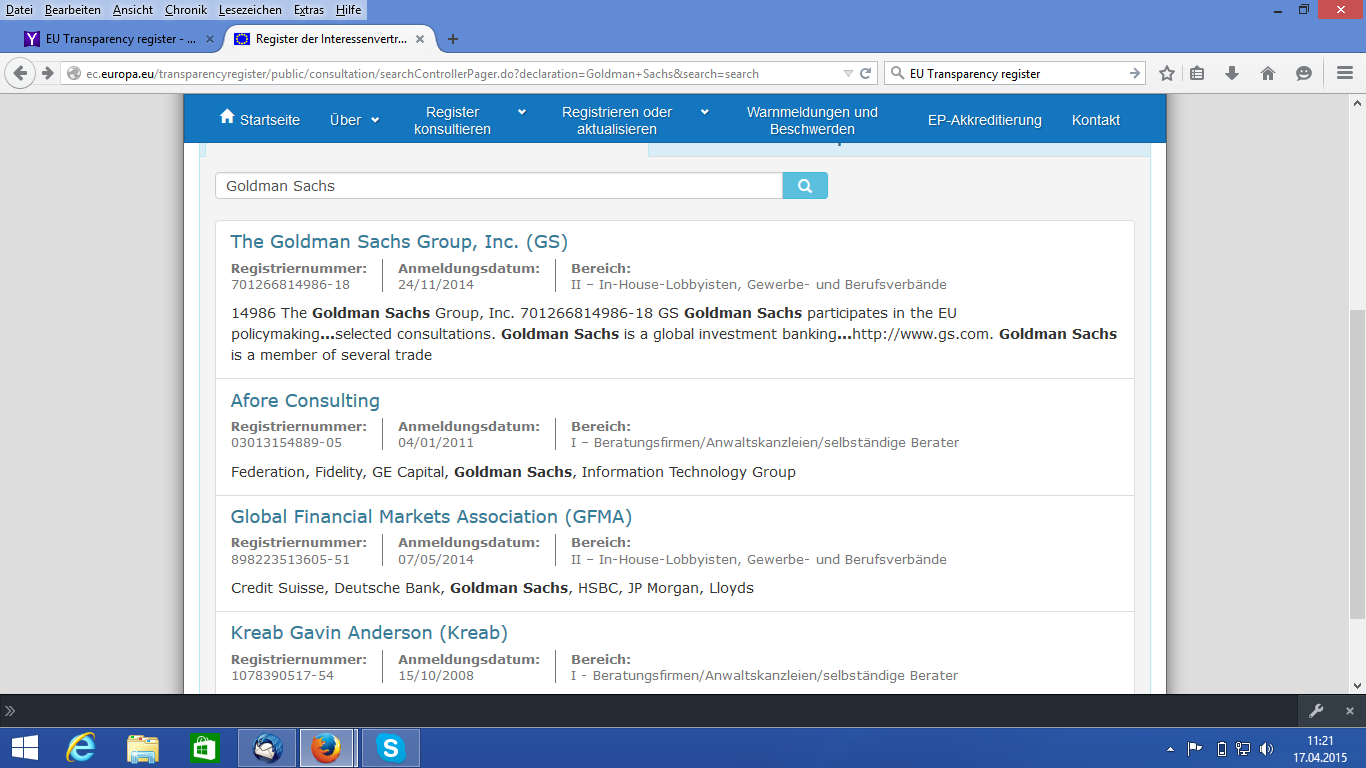1366x768 pixels.
Task: Switch to the Yahoo EU Transparency register tab
Action: tap(119, 39)
